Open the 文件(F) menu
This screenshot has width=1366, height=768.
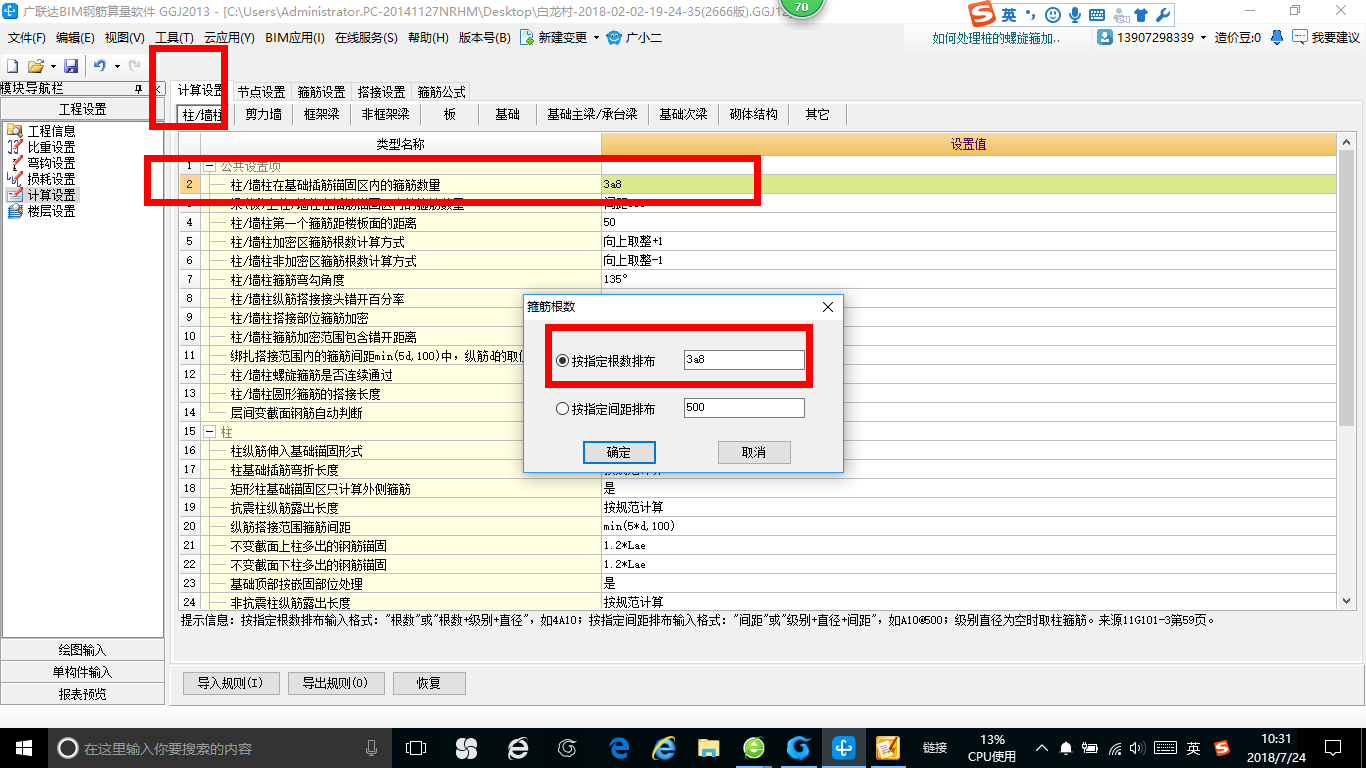[x=27, y=38]
